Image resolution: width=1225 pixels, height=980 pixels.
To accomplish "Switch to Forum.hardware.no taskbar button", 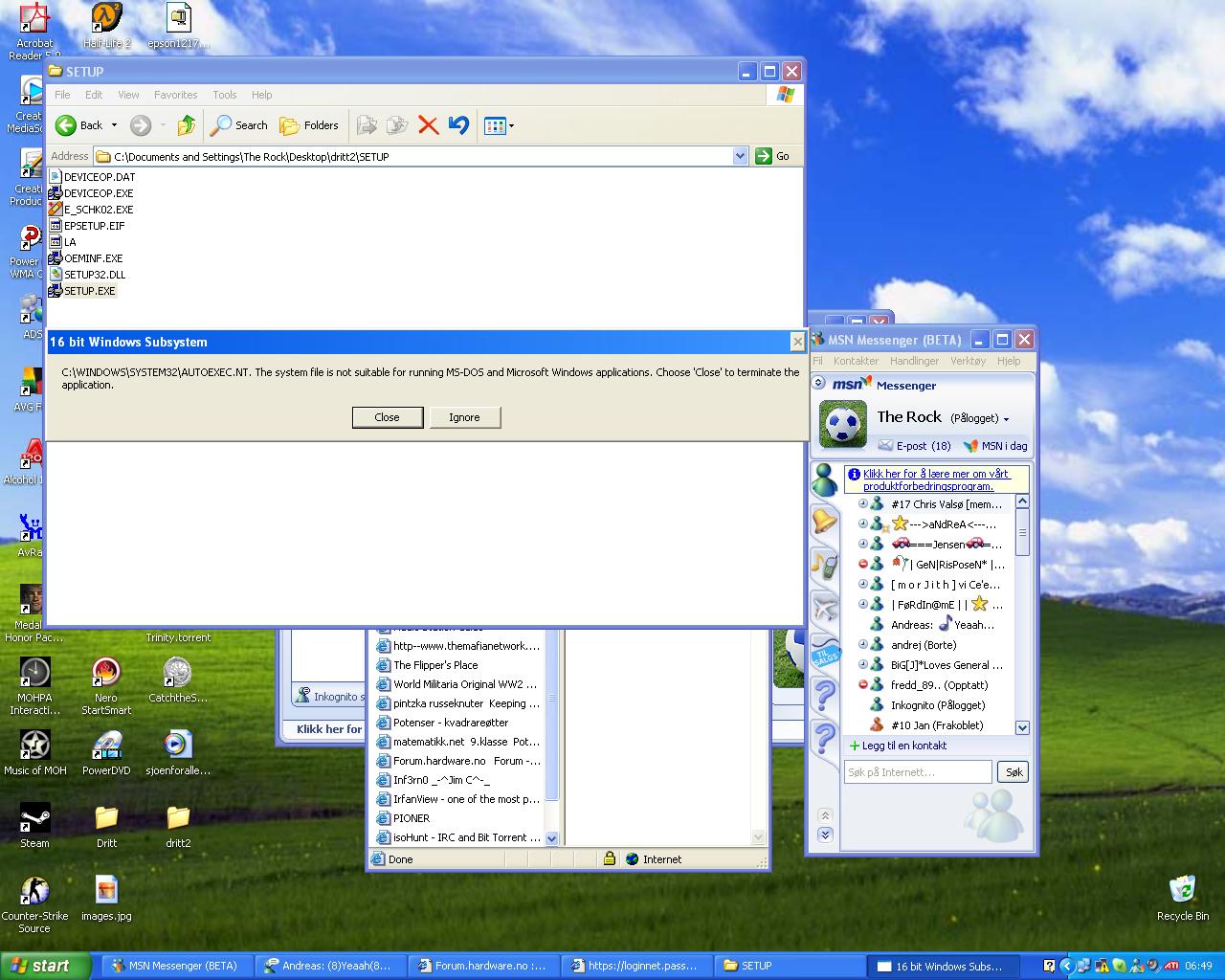I will pyautogui.click(x=482, y=966).
